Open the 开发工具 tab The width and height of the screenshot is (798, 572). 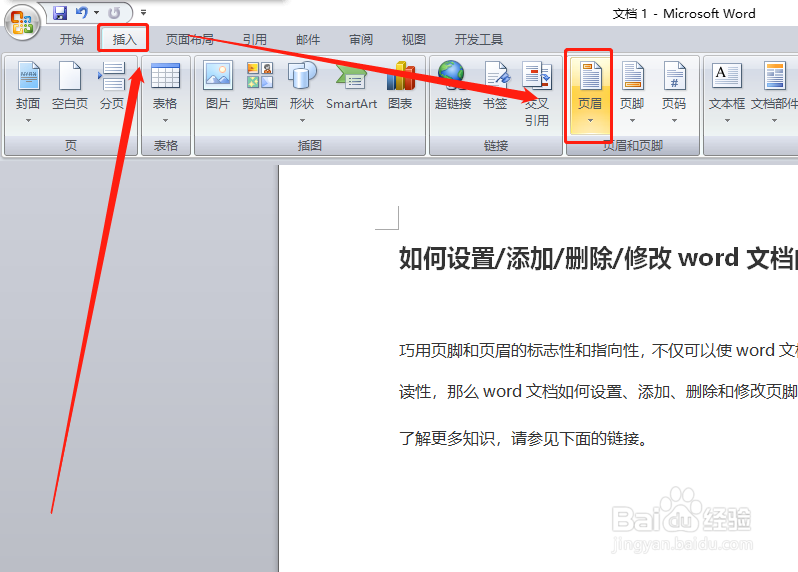click(478, 39)
